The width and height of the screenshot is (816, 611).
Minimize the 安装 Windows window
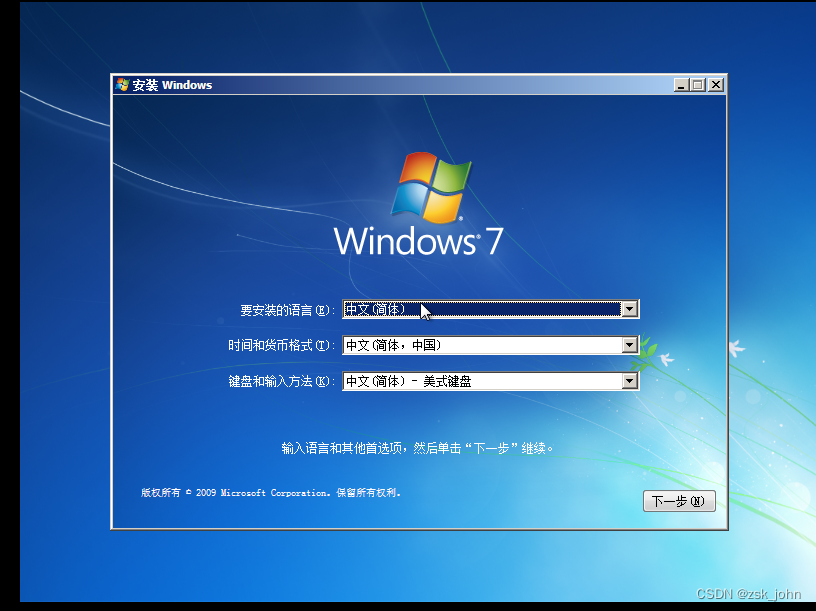tap(681, 85)
